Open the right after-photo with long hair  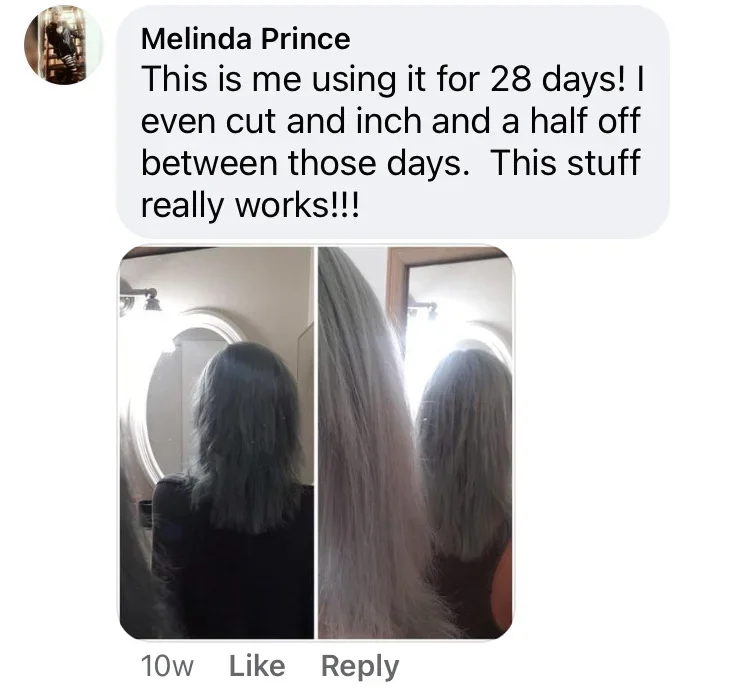coord(416,443)
